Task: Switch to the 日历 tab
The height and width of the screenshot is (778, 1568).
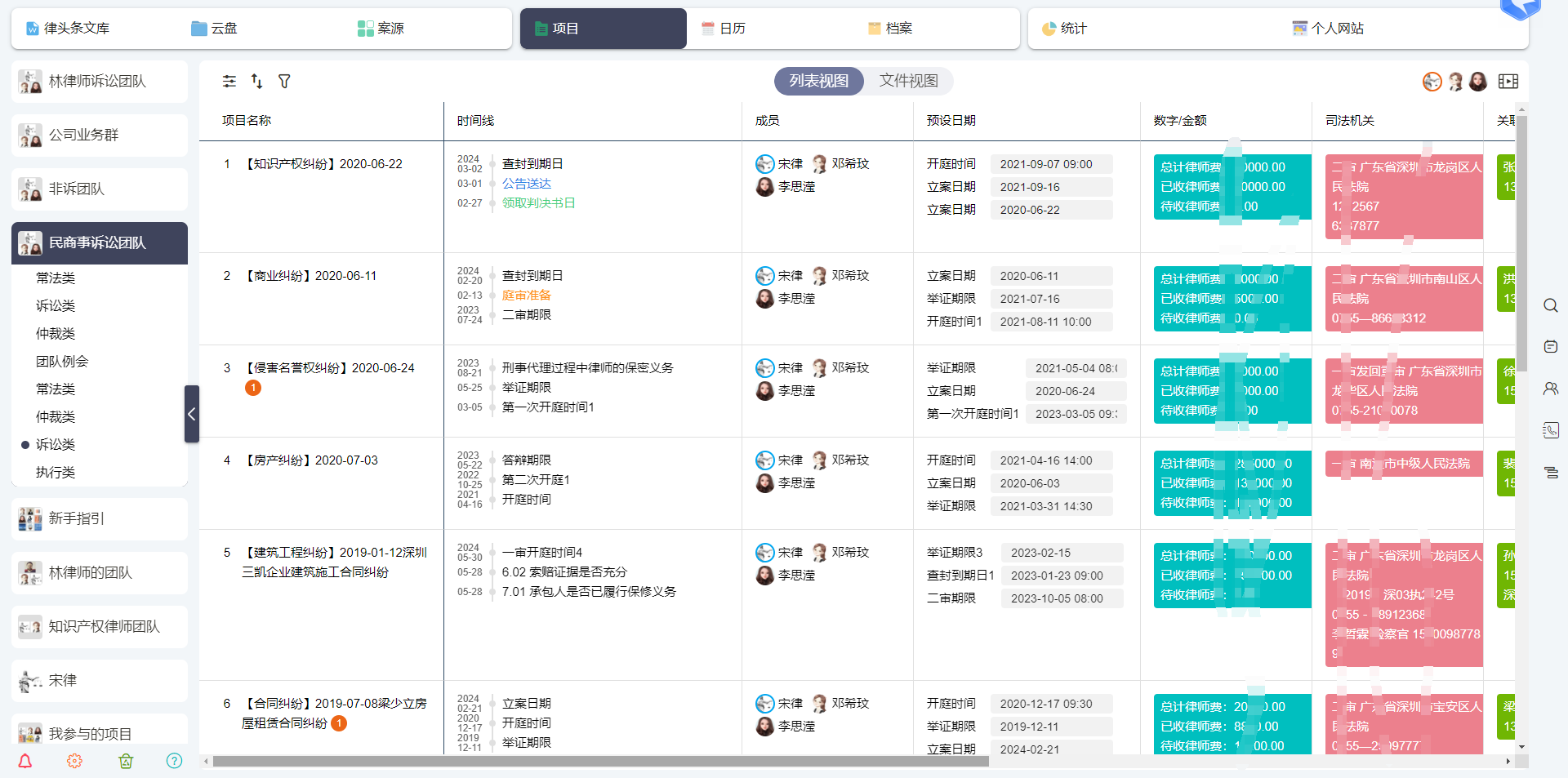Action: coord(724,29)
